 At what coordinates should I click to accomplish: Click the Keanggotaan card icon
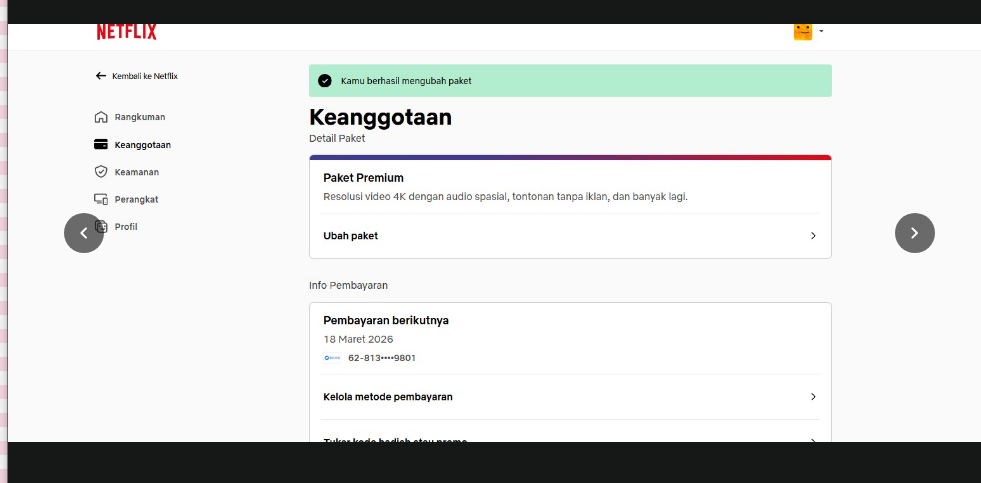point(101,145)
